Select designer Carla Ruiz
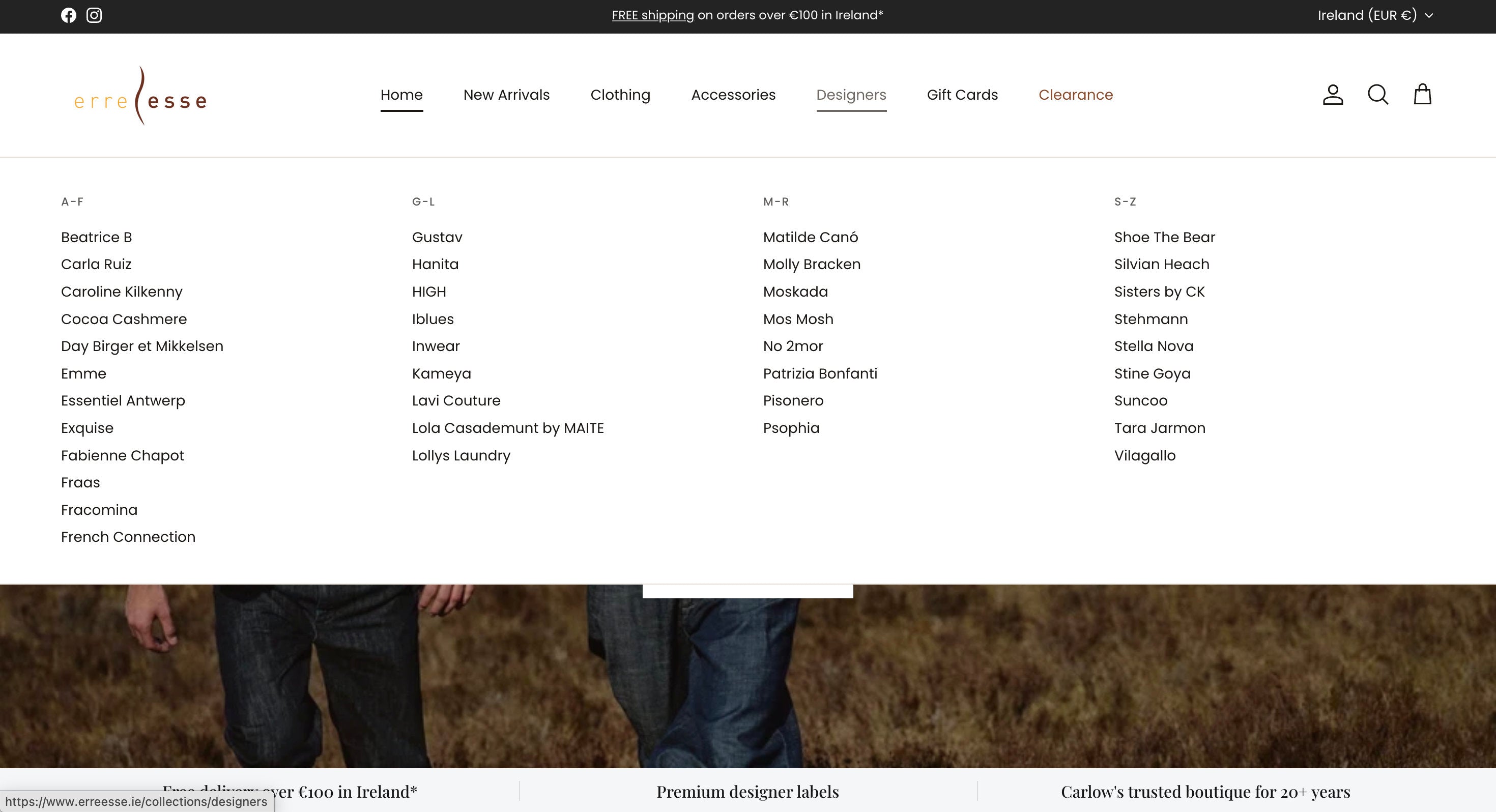 click(x=96, y=264)
